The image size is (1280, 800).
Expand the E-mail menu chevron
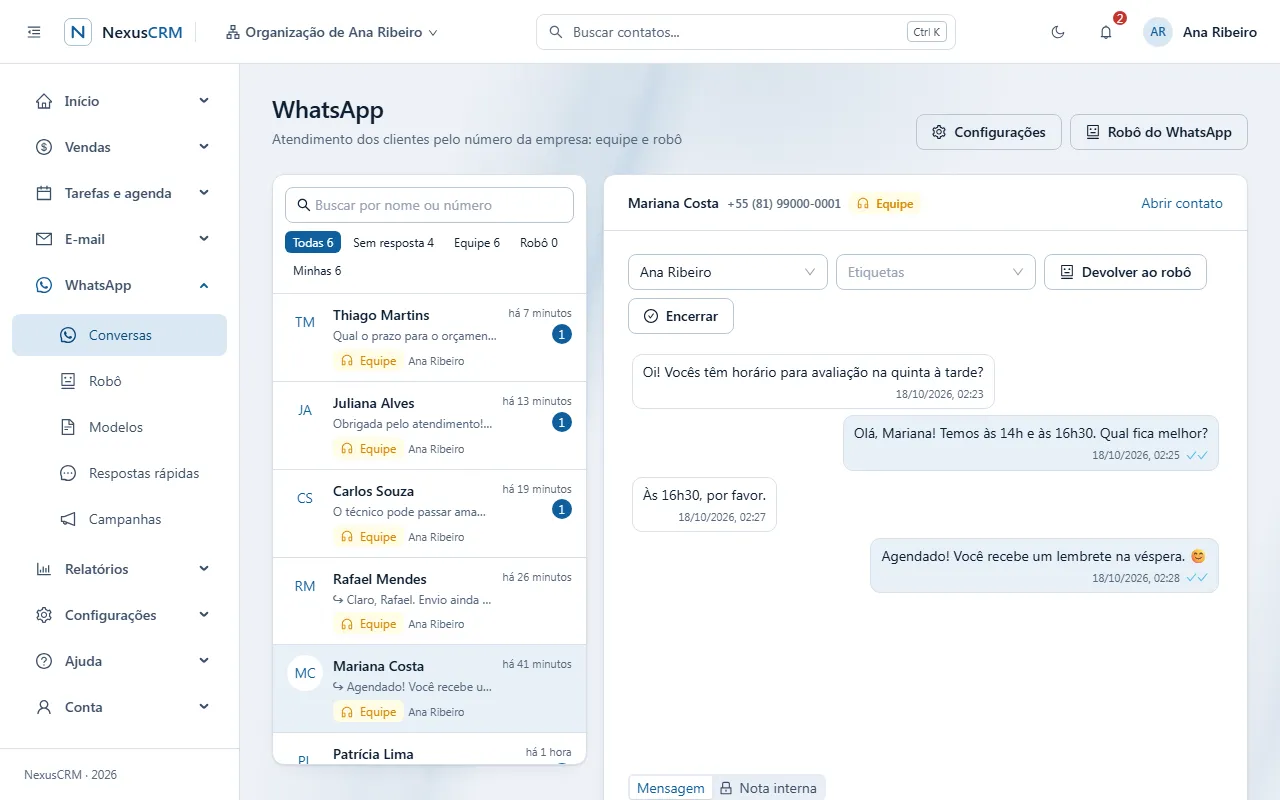tap(204, 239)
